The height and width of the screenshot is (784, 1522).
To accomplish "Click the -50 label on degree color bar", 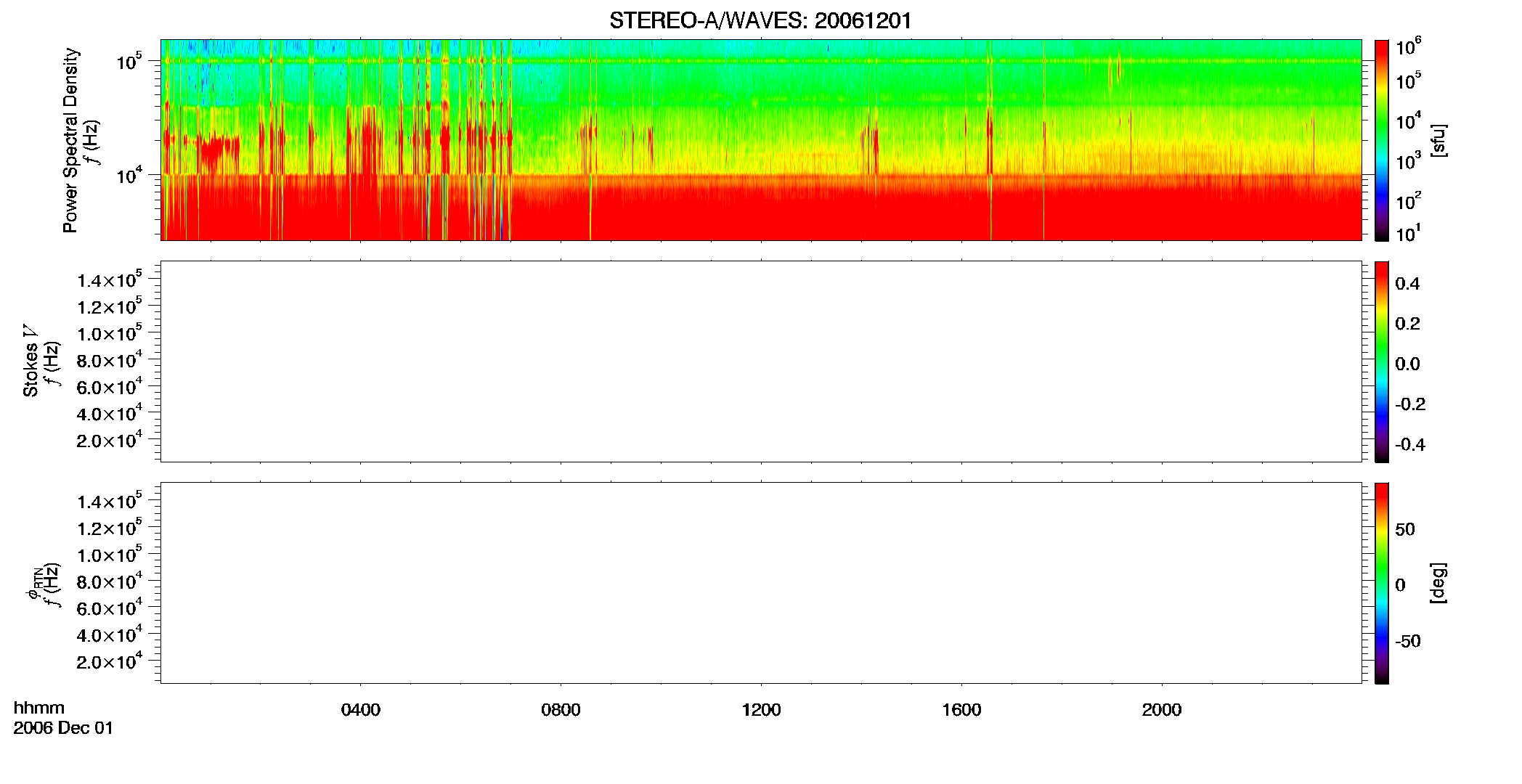I will tap(1408, 642).
